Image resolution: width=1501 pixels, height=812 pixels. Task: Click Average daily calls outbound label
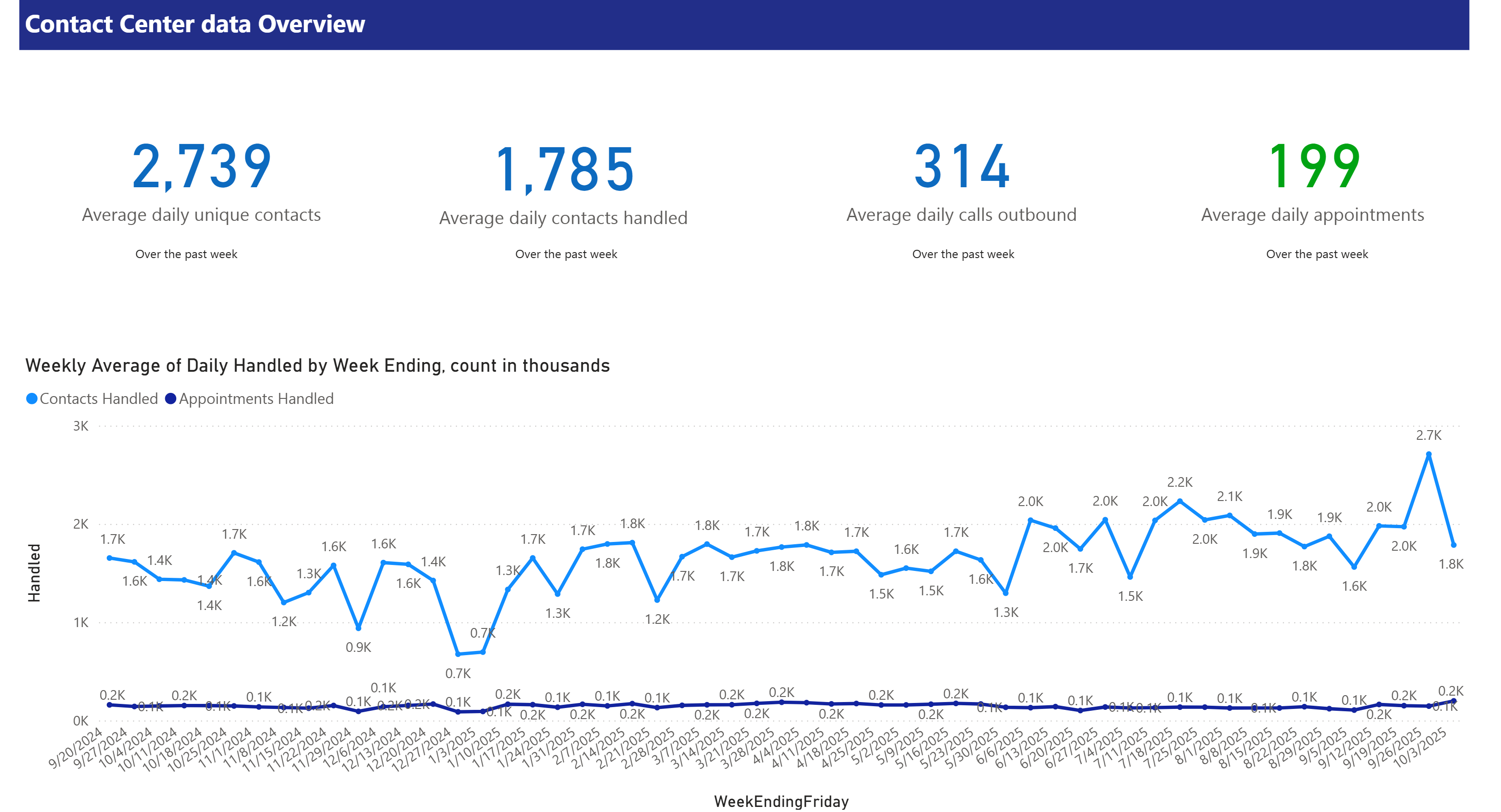961,214
